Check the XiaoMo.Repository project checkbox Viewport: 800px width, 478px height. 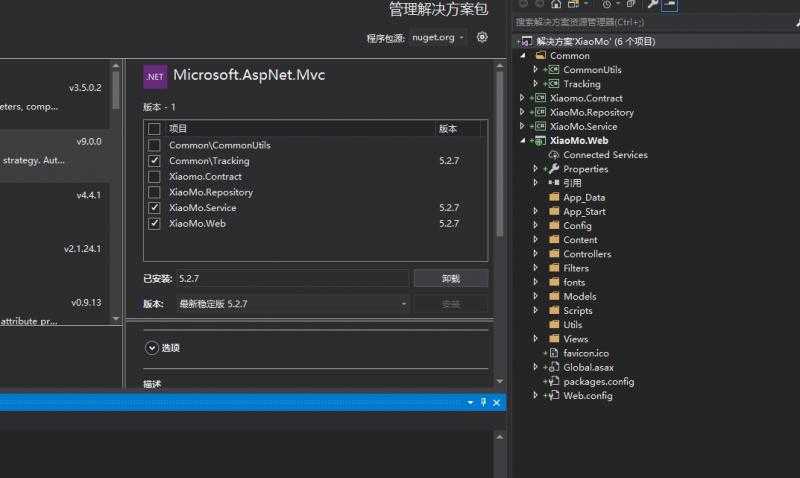click(x=154, y=192)
